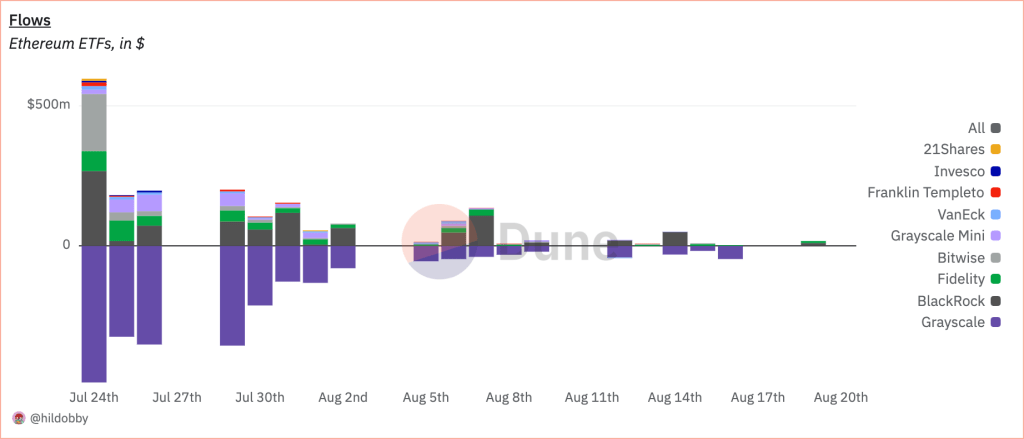Toggle the All series legend swatch

[x=996, y=128]
